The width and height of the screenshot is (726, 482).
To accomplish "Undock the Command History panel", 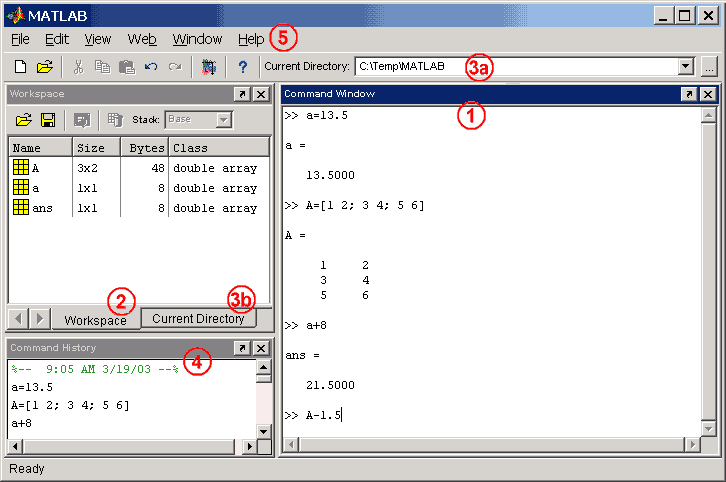I will coord(242,348).
